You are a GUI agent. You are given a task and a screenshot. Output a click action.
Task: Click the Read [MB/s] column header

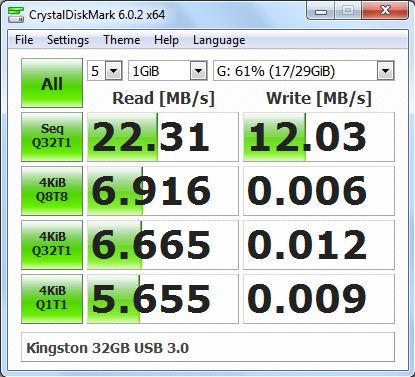(163, 98)
